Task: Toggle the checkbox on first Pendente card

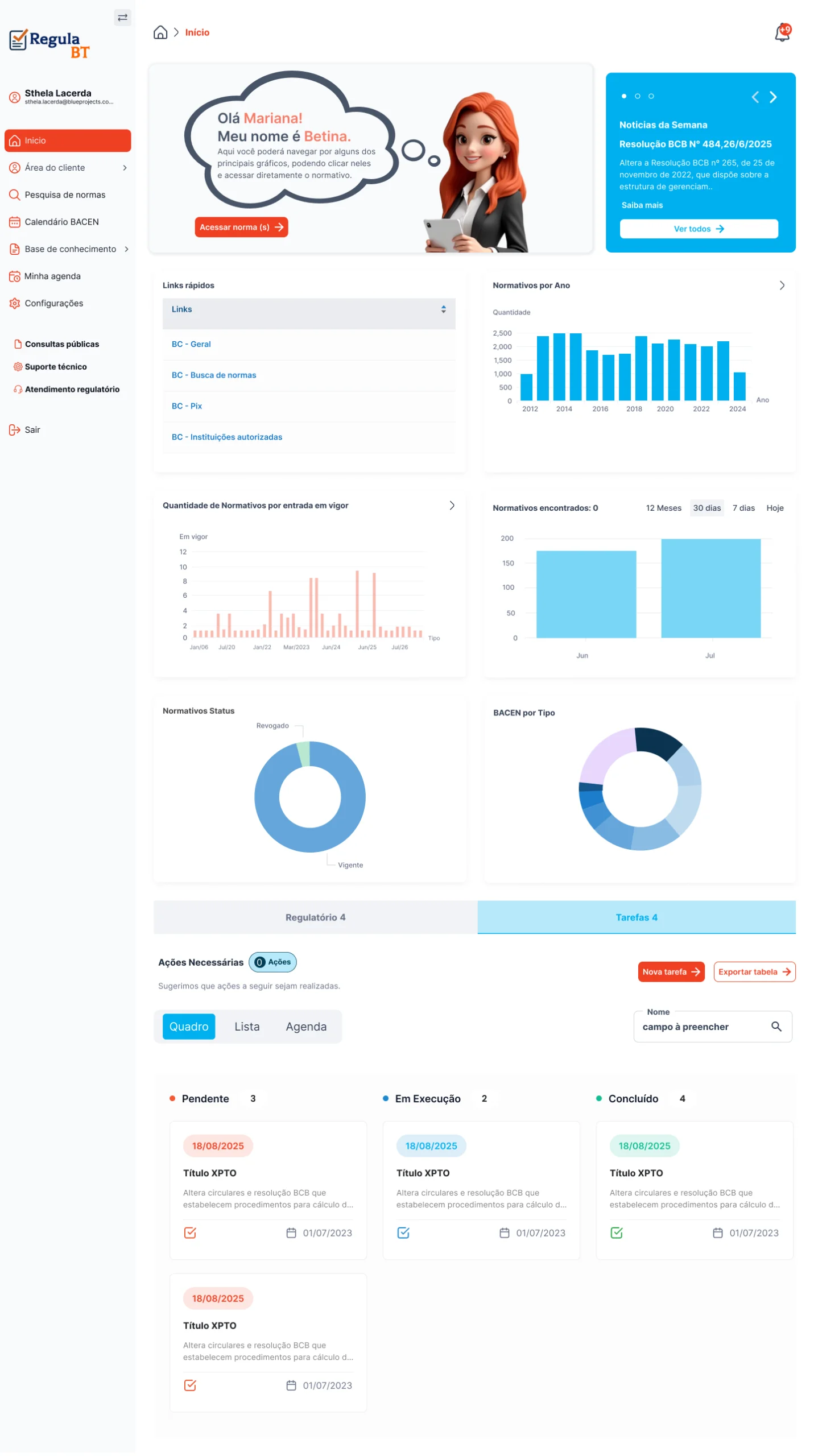Action: click(x=190, y=1232)
